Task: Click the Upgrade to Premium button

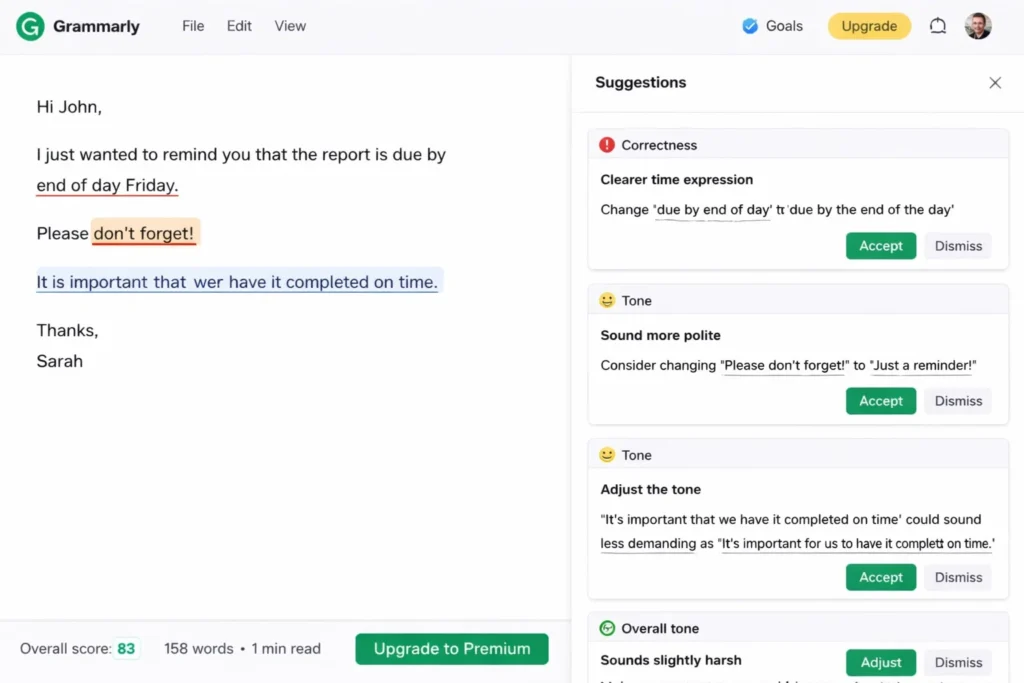Action: (451, 648)
